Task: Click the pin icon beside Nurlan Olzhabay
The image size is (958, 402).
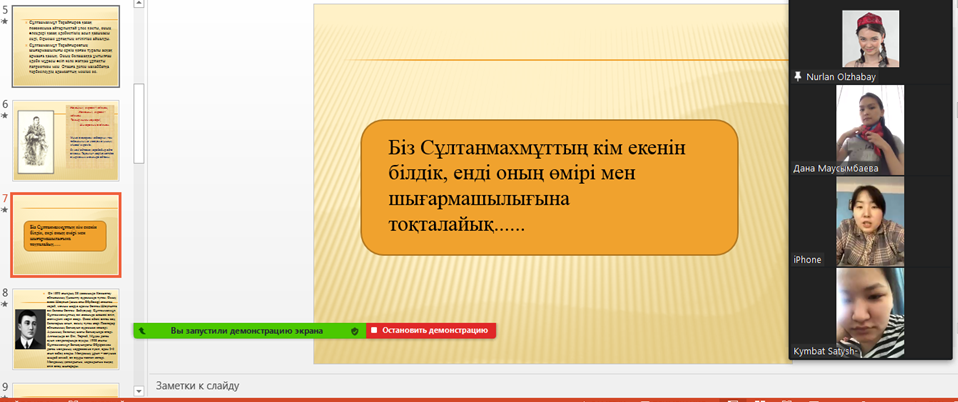Action: coord(797,76)
